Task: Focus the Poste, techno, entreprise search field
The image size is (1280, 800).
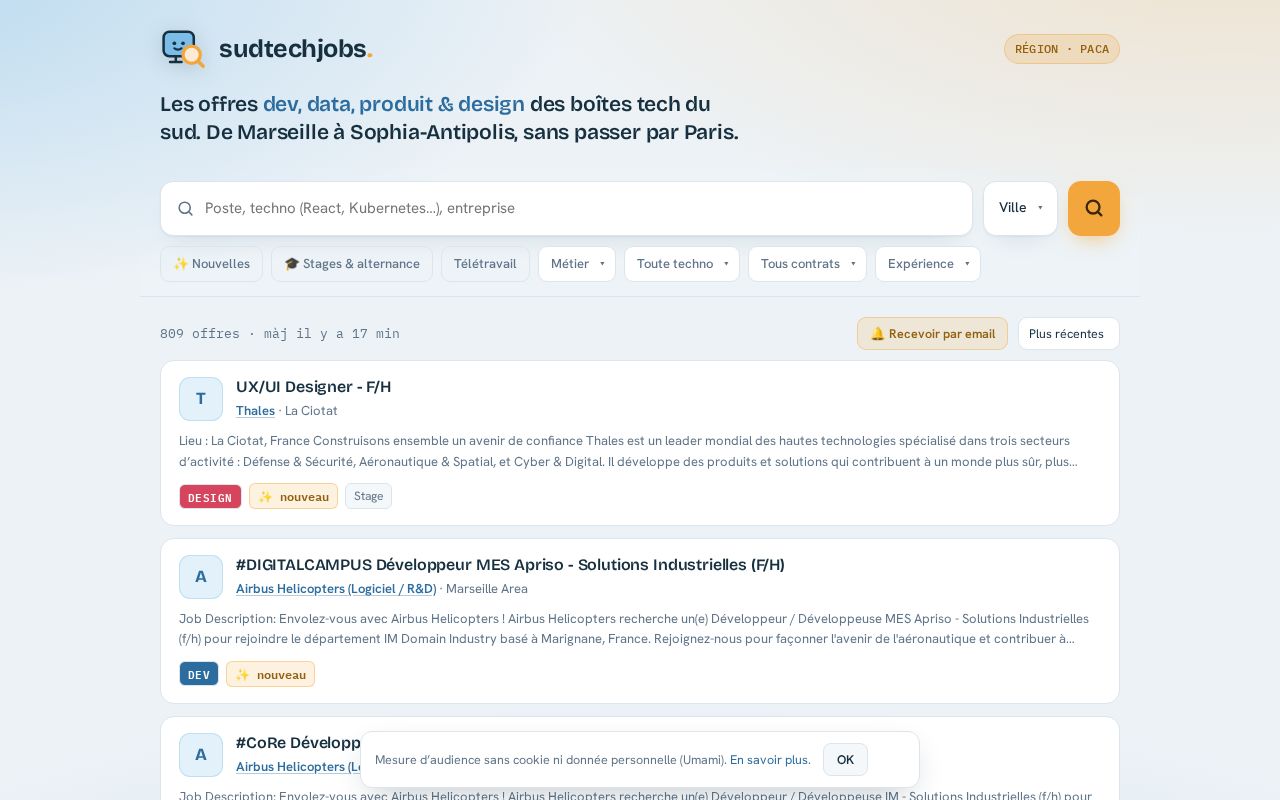Action: point(566,208)
